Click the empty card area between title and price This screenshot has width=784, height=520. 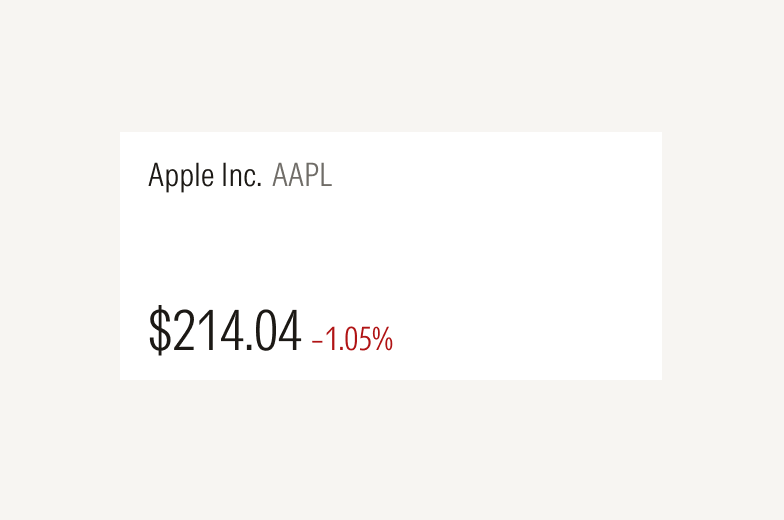point(390,245)
